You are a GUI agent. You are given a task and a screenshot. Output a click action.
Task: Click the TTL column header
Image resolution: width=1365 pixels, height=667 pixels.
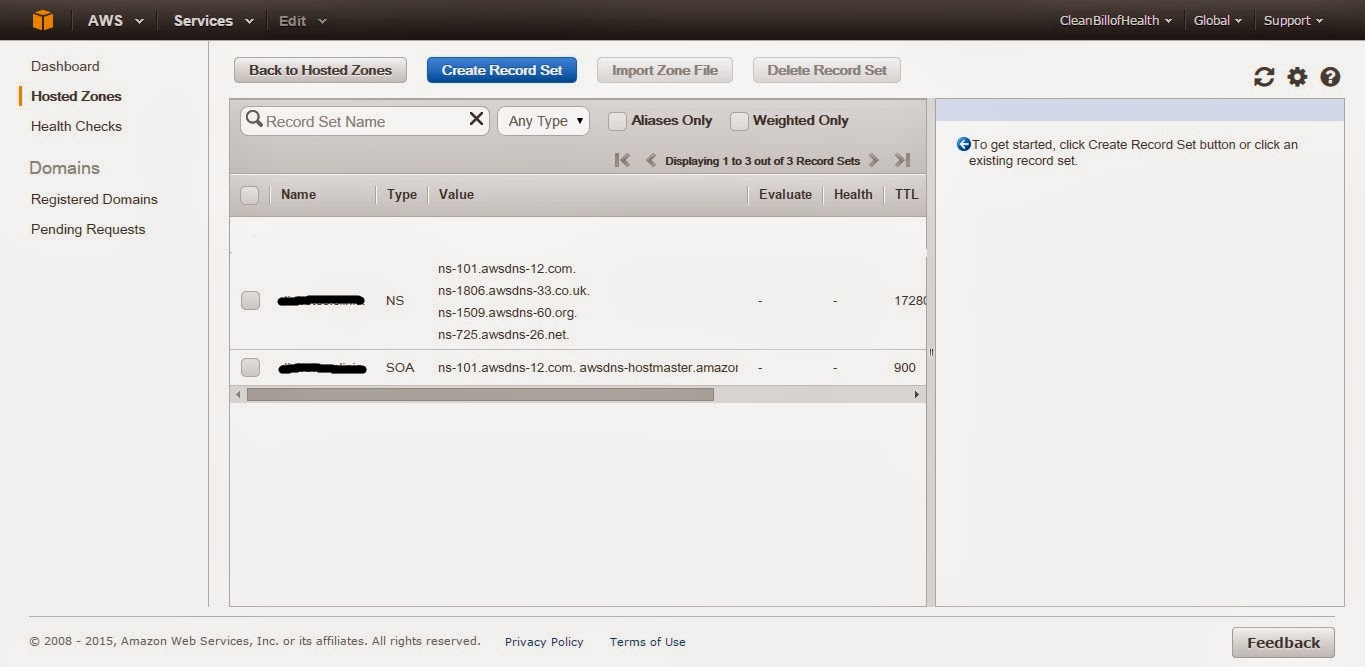(906, 195)
